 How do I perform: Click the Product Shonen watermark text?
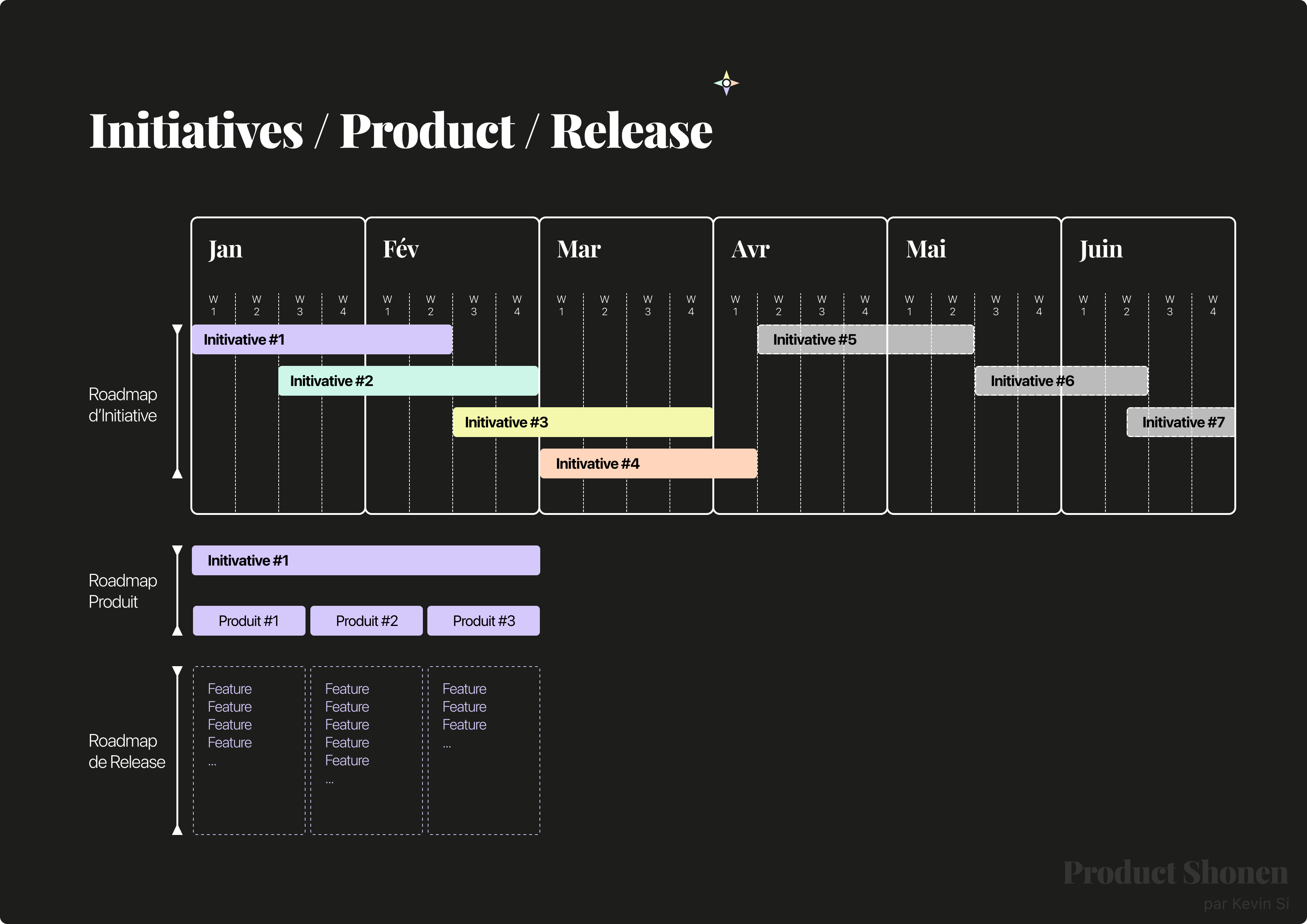1175,873
